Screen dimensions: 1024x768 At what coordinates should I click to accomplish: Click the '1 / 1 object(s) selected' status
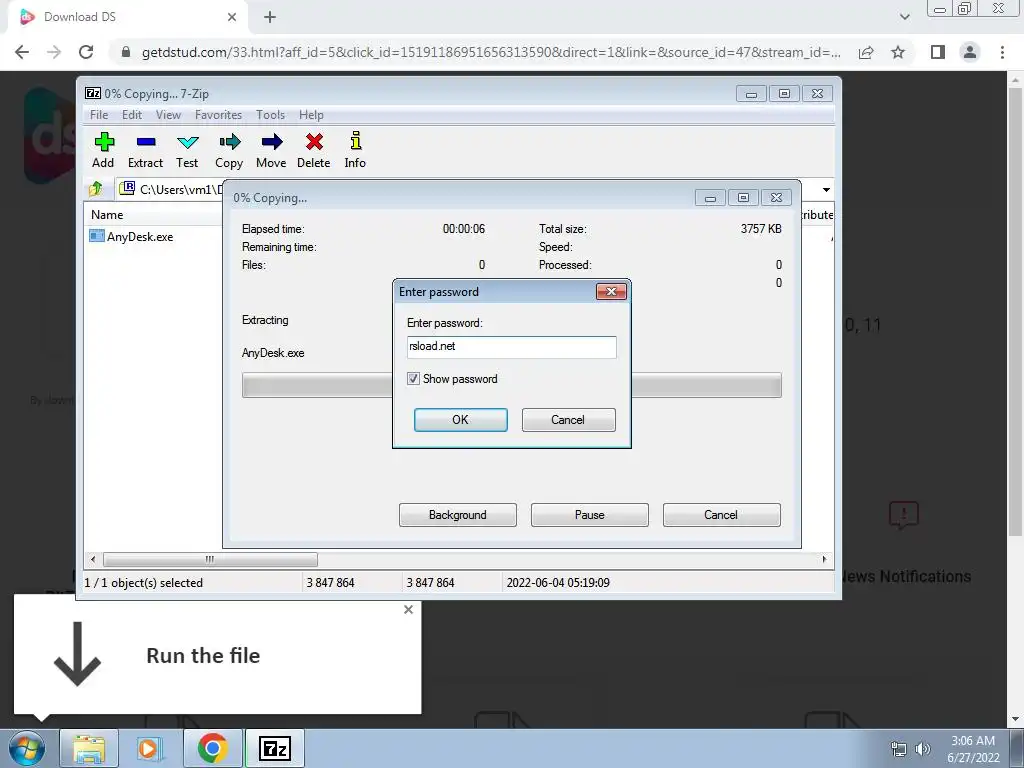coord(144,583)
